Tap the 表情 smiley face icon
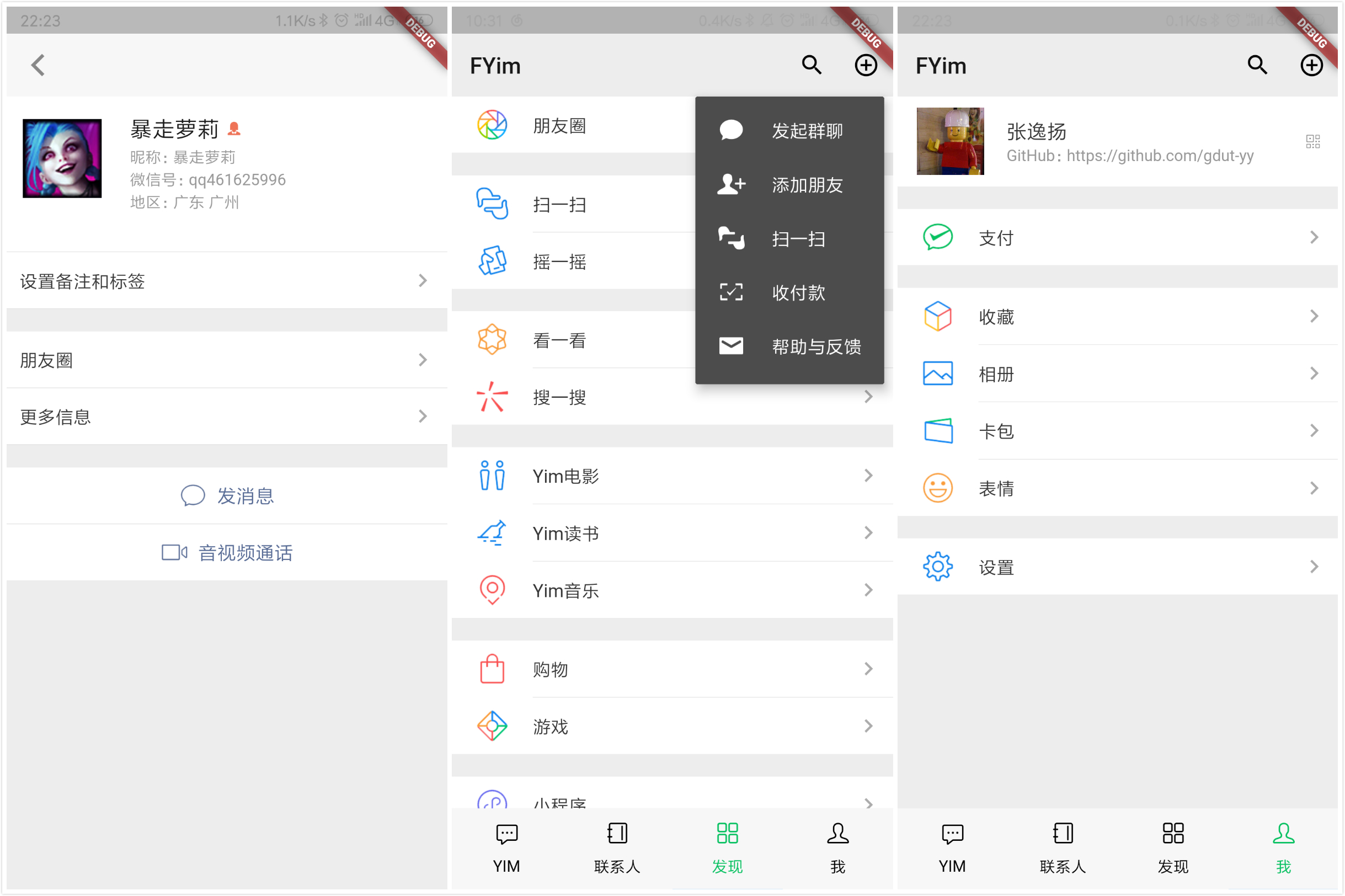This screenshot has width=1345, height=896. coord(938,488)
